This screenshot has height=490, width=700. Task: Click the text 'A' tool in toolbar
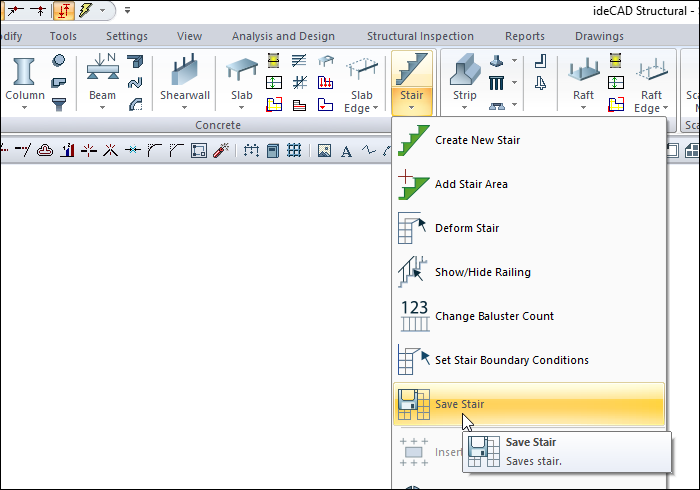[346, 151]
